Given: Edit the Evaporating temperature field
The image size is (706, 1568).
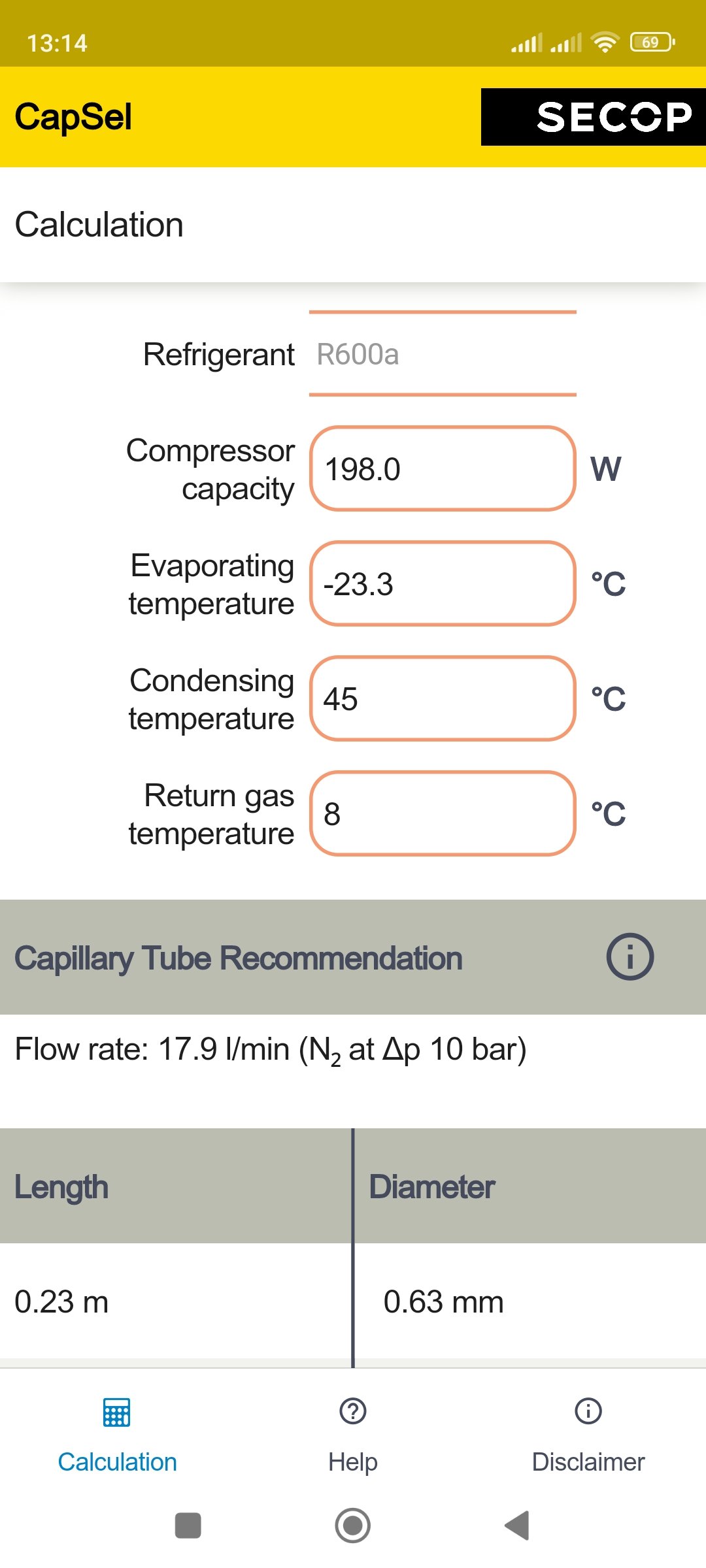Looking at the screenshot, I should pyautogui.click(x=443, y=584).
